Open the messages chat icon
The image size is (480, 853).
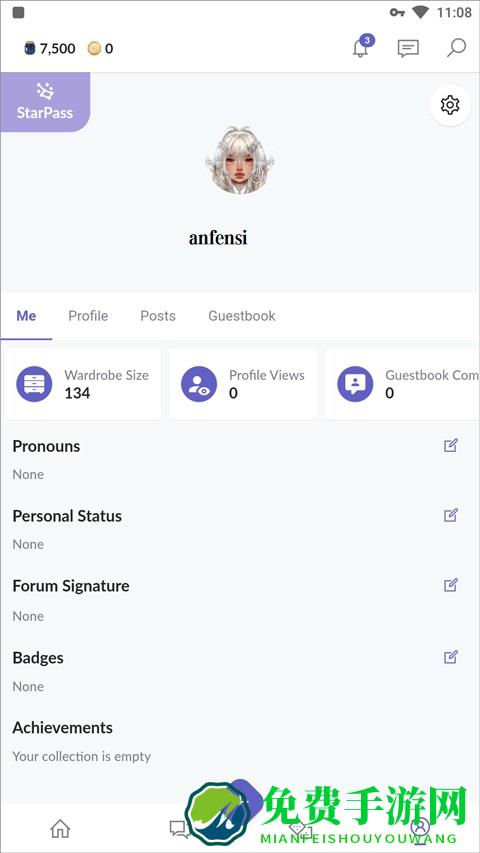click(x=408, y=48)
